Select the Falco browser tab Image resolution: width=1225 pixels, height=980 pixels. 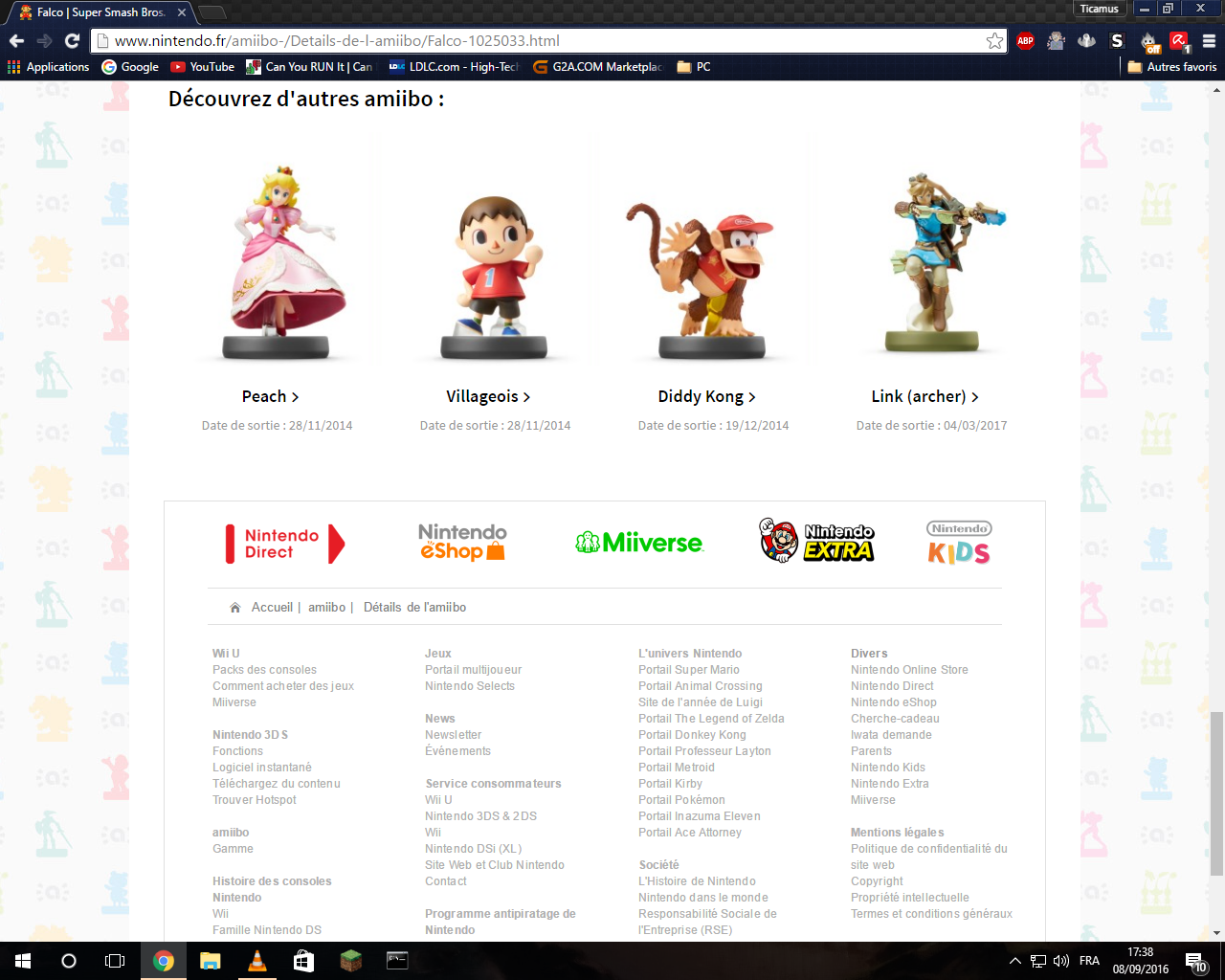click(x=100, y=12)
